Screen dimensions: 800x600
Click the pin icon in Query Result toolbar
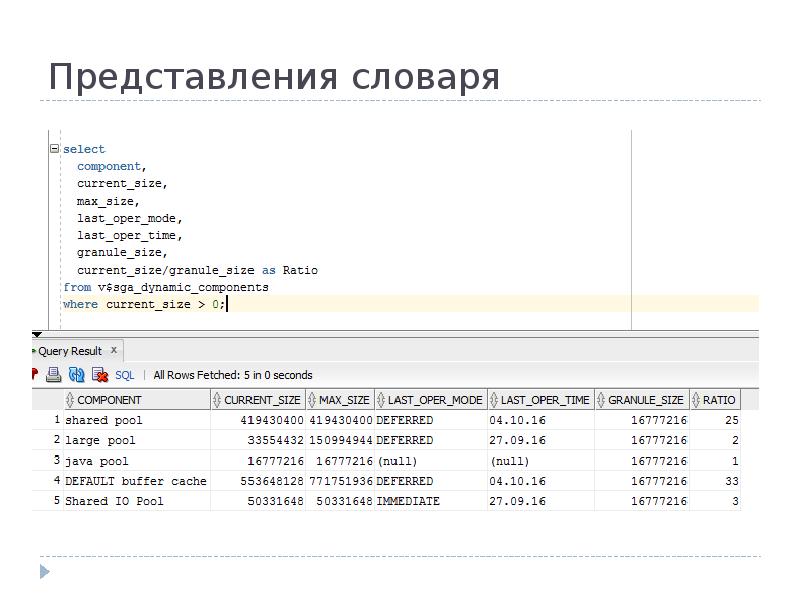pos(35,375)
